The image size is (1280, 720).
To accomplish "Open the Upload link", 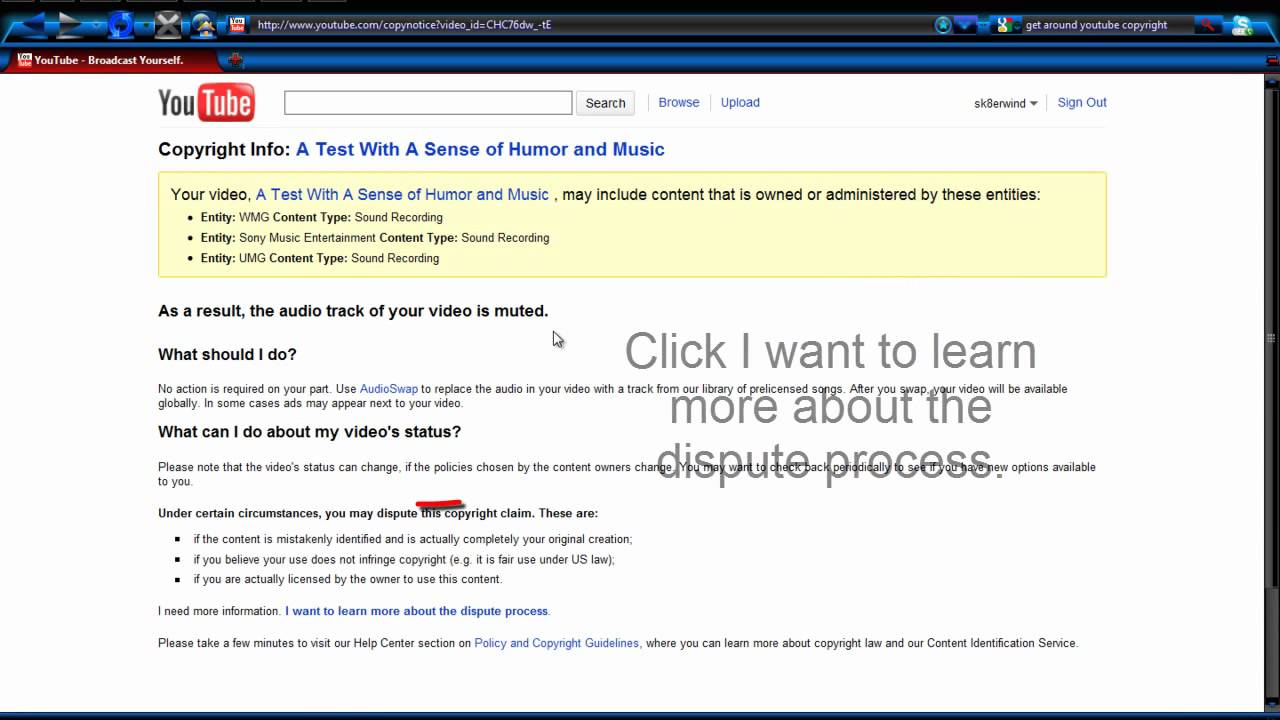I will (x=740, y=102).
